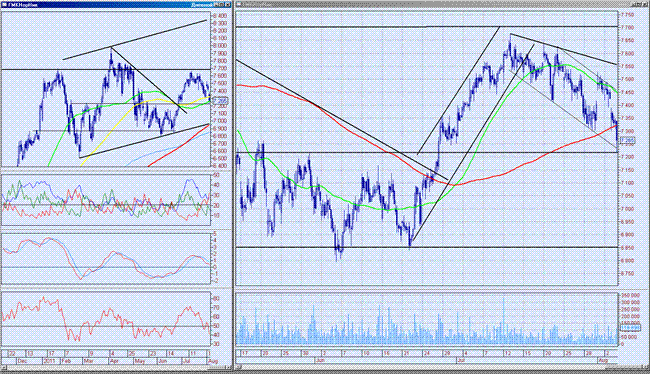
Task: Click the volume histogram pane in right window
Action: click(x=427, y=319)
